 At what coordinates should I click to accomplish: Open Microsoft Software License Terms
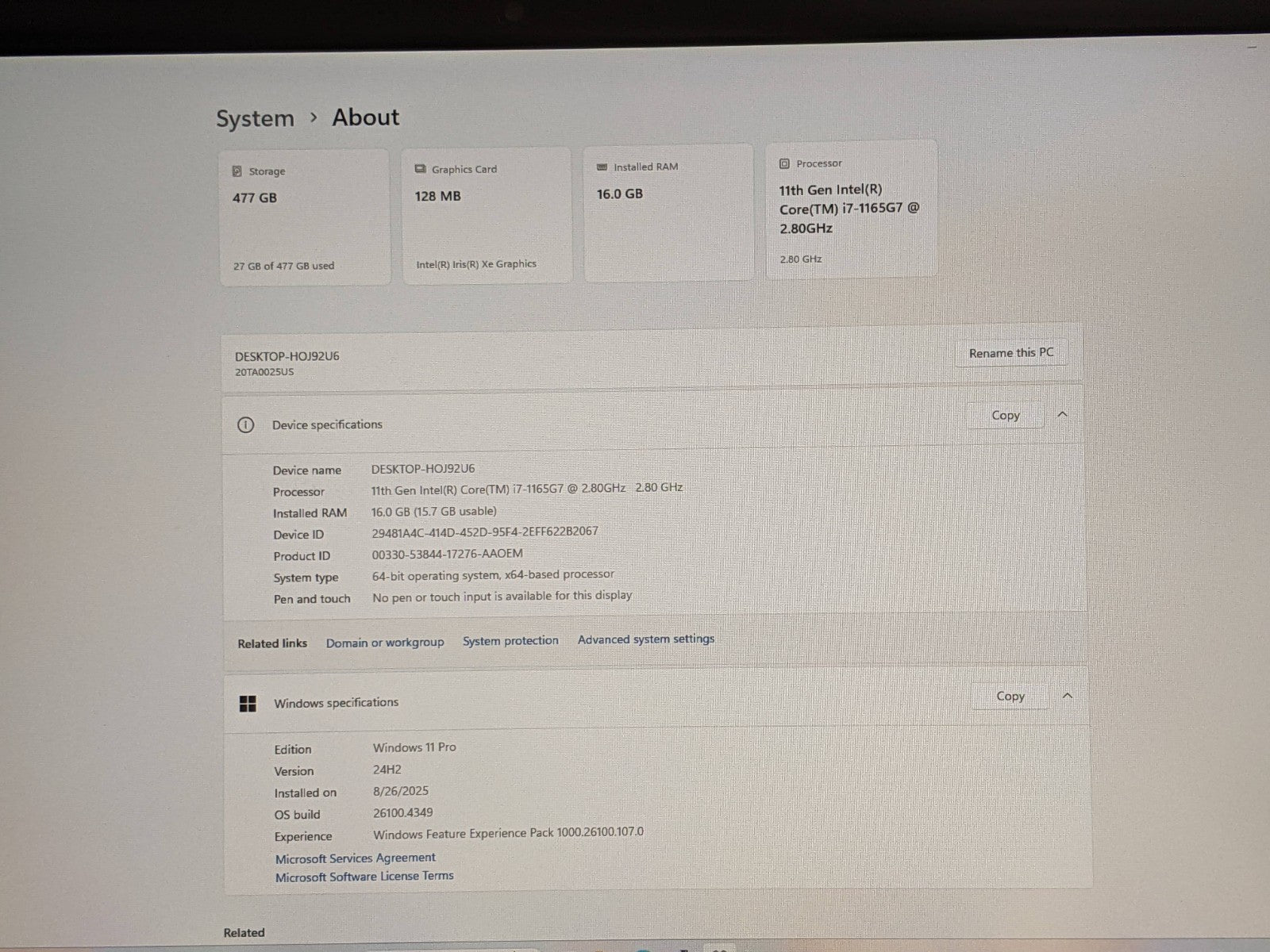pos(364,877)
